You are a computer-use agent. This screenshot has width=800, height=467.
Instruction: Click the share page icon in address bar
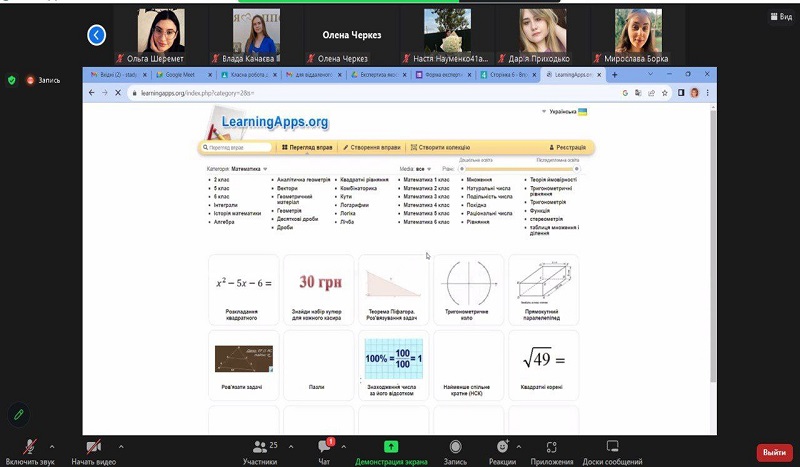[x=652, y=93]
